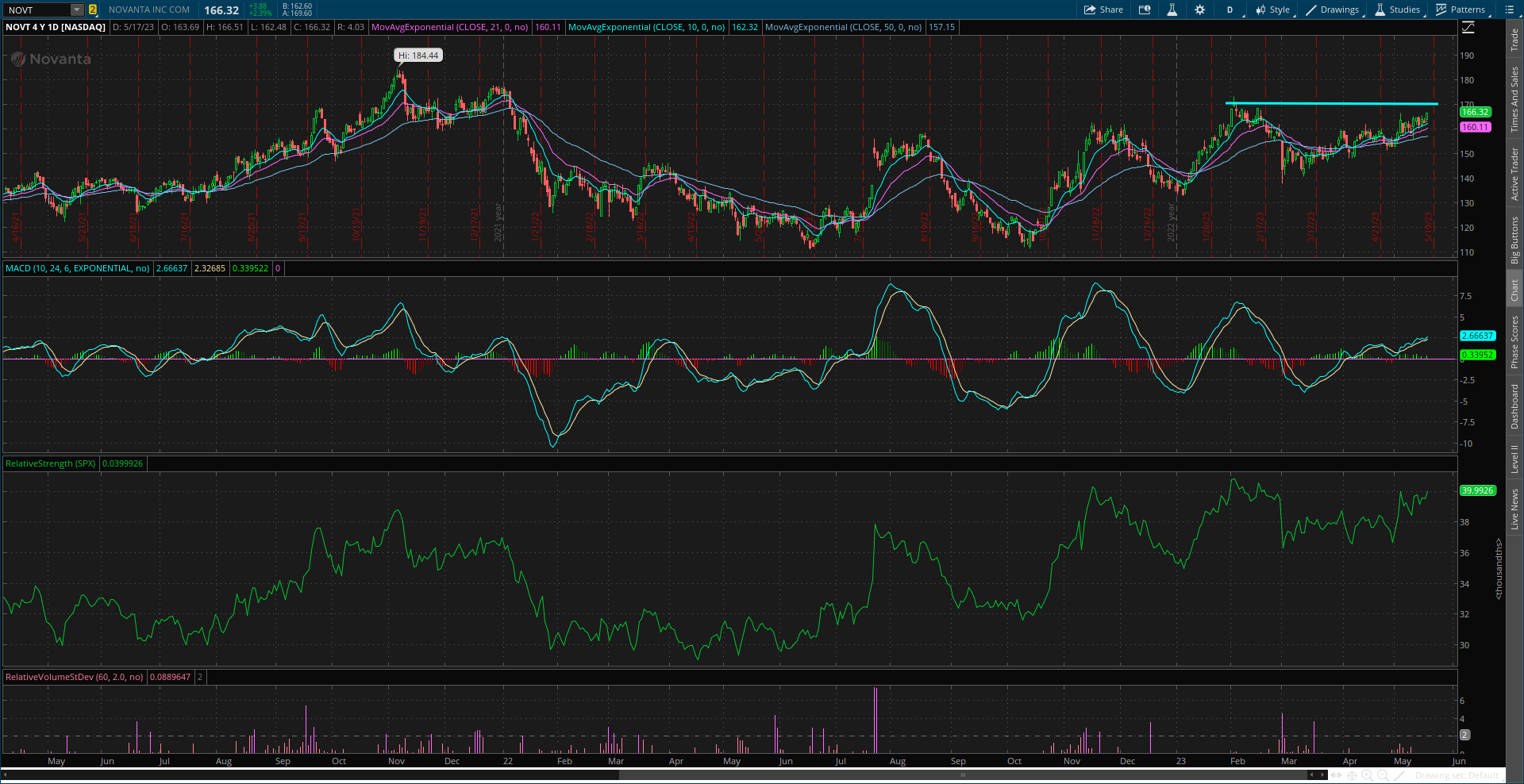Click the Share button
This screenshot has height=784, width=1524.
click(x=1103, y=10)
